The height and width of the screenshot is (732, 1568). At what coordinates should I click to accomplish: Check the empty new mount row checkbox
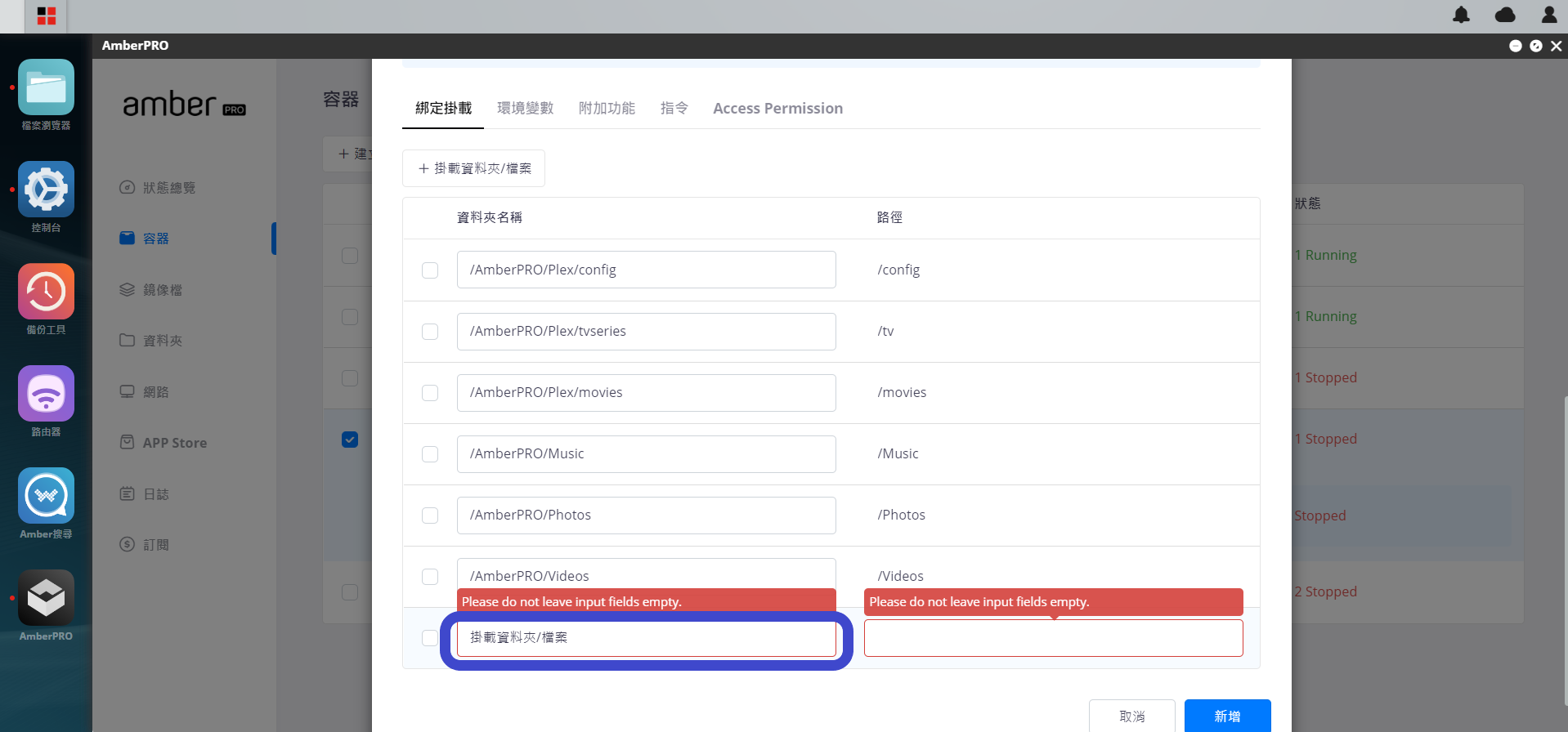pyautogui.click(x=430, y=638)
